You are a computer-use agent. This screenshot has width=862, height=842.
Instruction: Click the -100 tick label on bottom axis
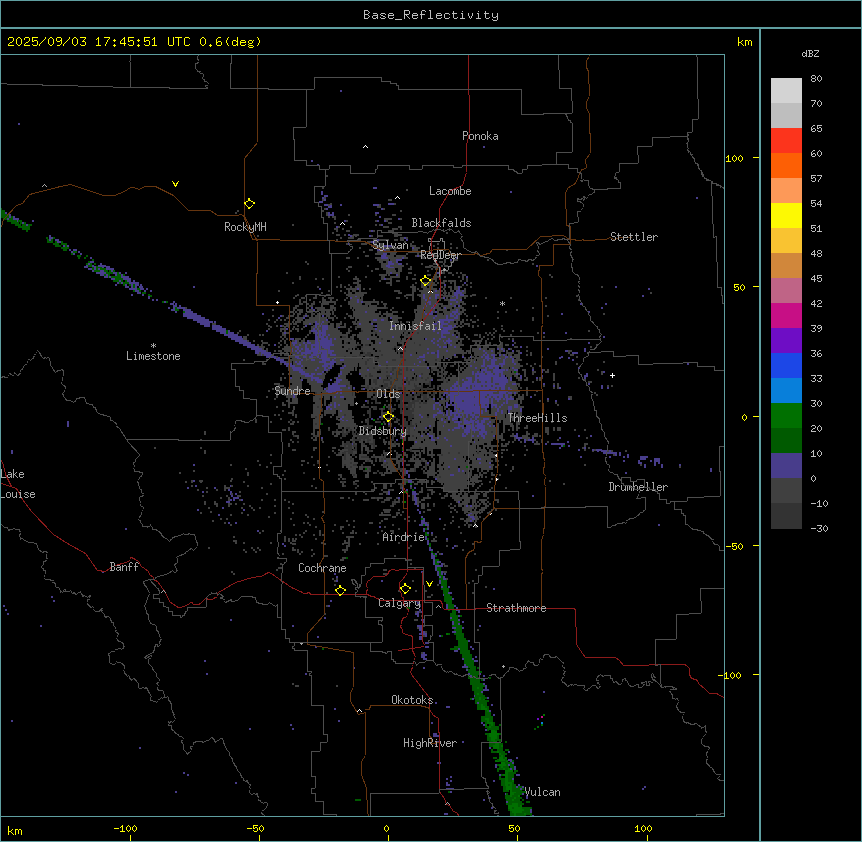tap(126, 828)
